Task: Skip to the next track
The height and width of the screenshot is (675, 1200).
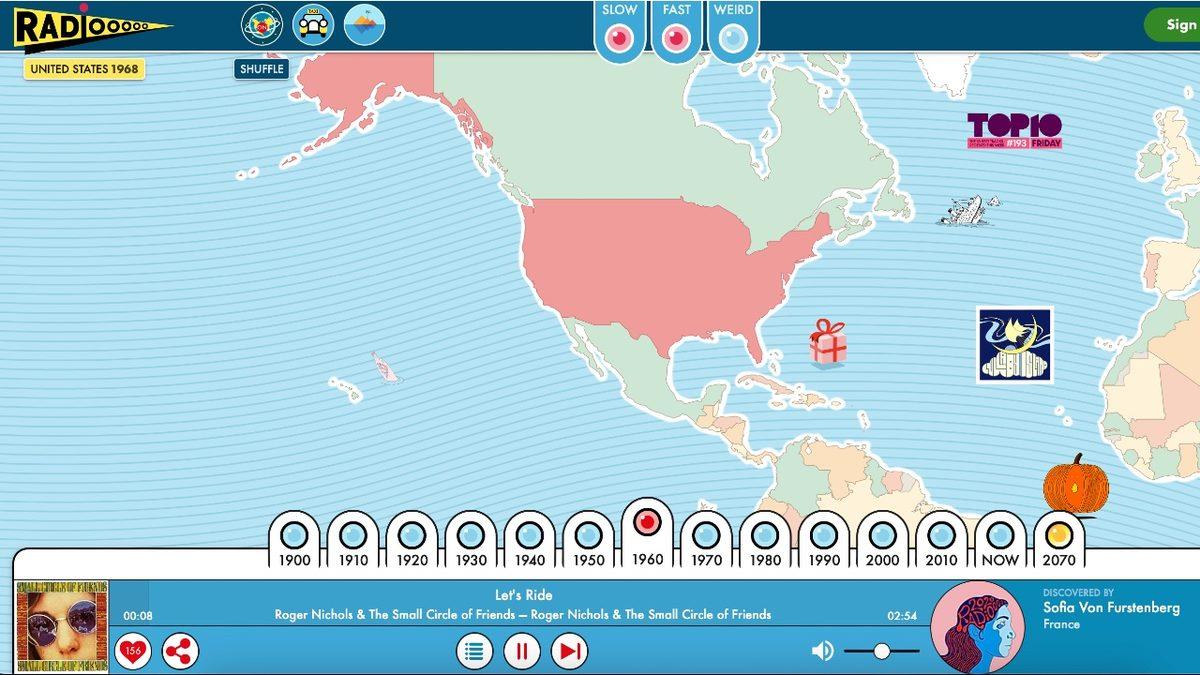Action: coord(568,651)
